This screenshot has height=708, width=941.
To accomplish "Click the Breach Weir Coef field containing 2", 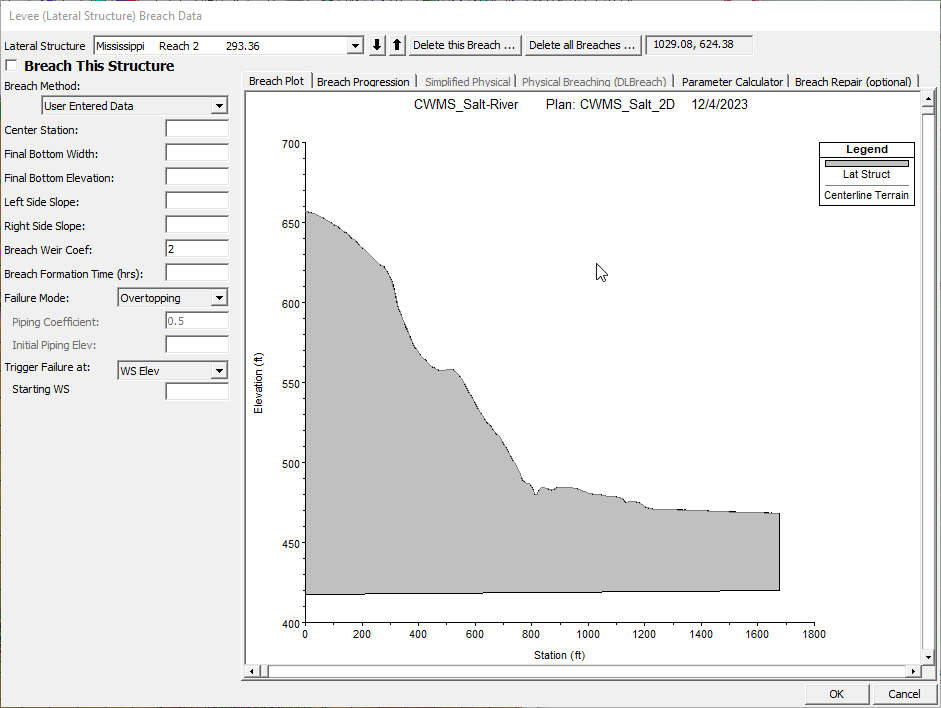I will [196, 249].
